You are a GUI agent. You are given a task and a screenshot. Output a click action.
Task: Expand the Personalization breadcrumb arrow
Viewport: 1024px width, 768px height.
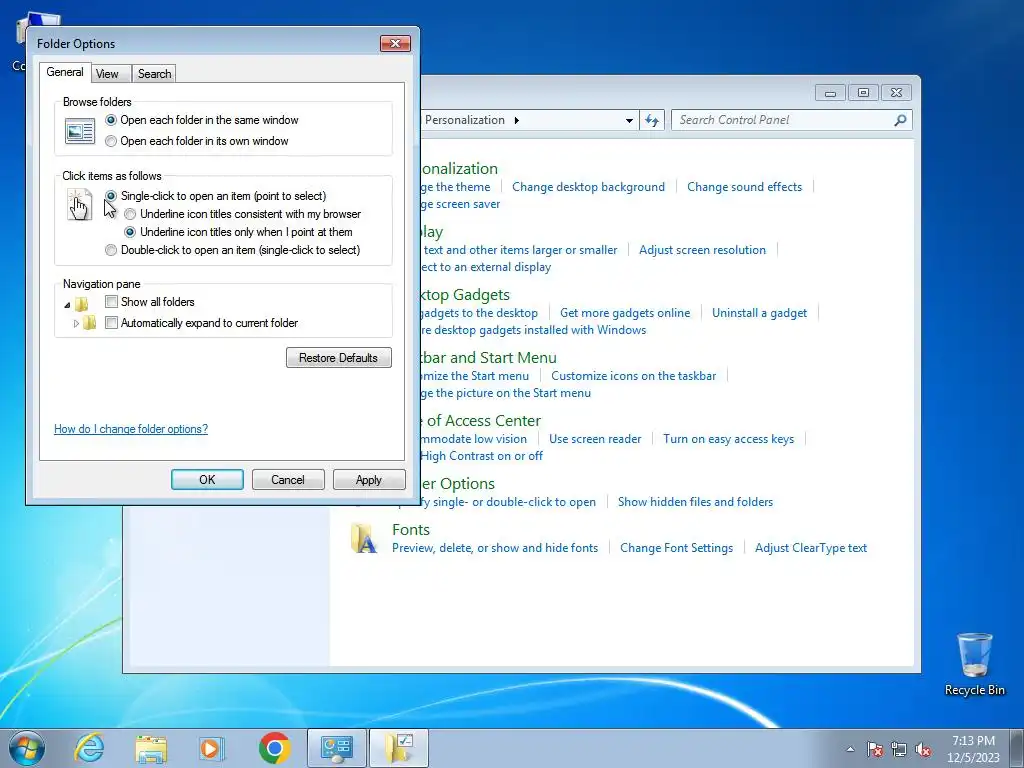tap(517, 120)
